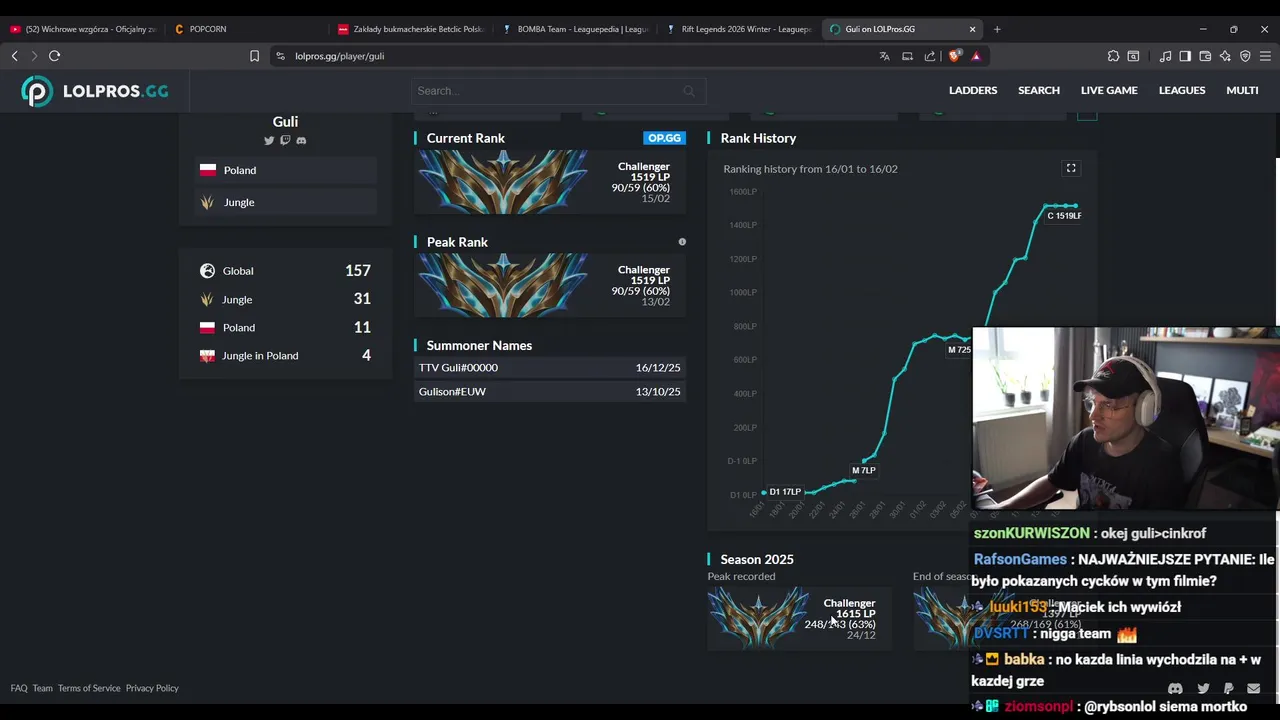Click the OP.GG button beside Current Rank
Viewport: 1280px width, 720px height.
point(664,138)
